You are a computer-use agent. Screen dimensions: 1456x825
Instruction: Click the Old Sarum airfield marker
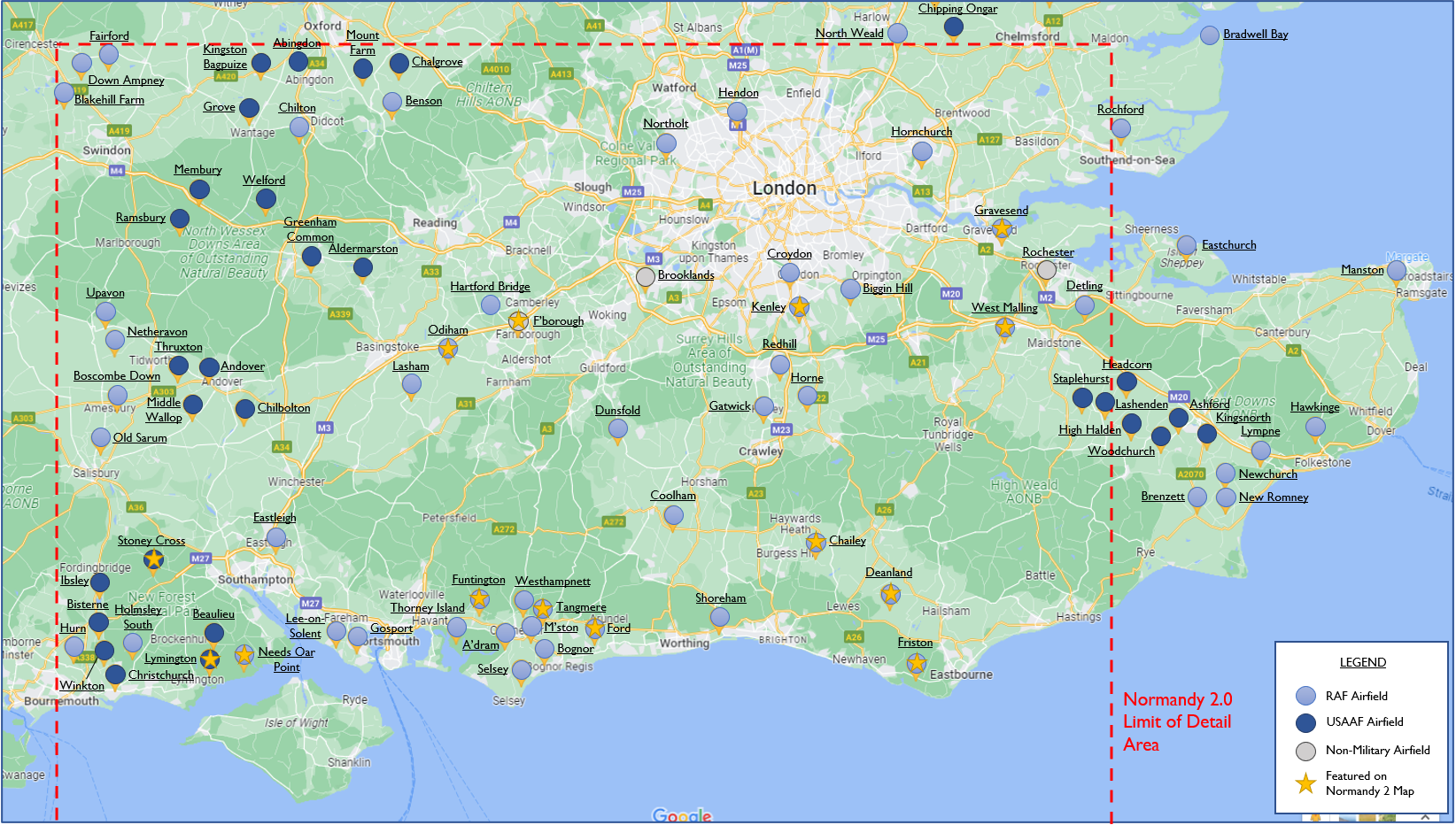point(101,438)
